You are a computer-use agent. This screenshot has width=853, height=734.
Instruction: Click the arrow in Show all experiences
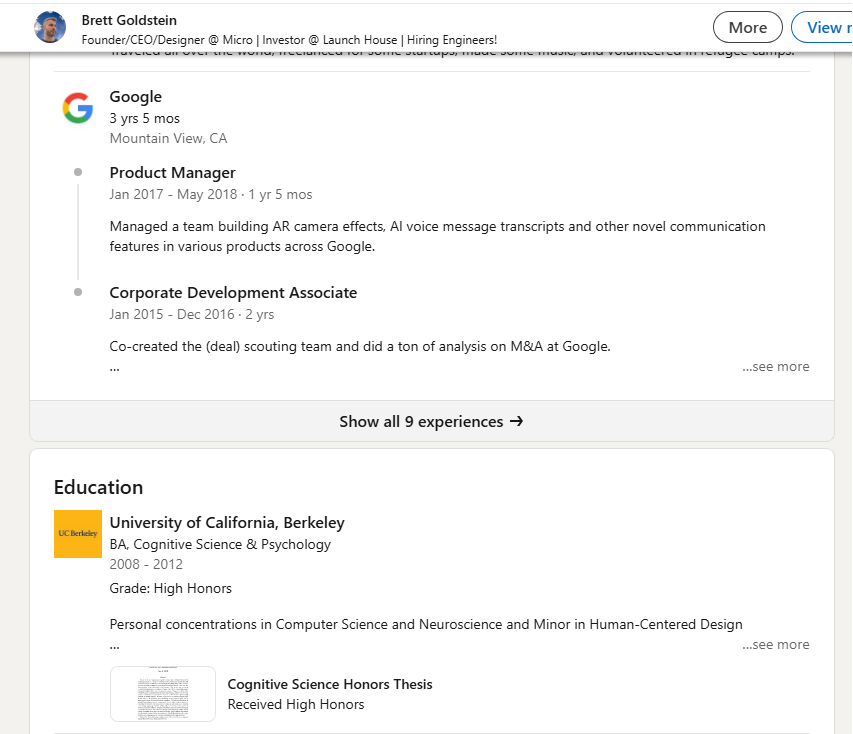(516, 421)
